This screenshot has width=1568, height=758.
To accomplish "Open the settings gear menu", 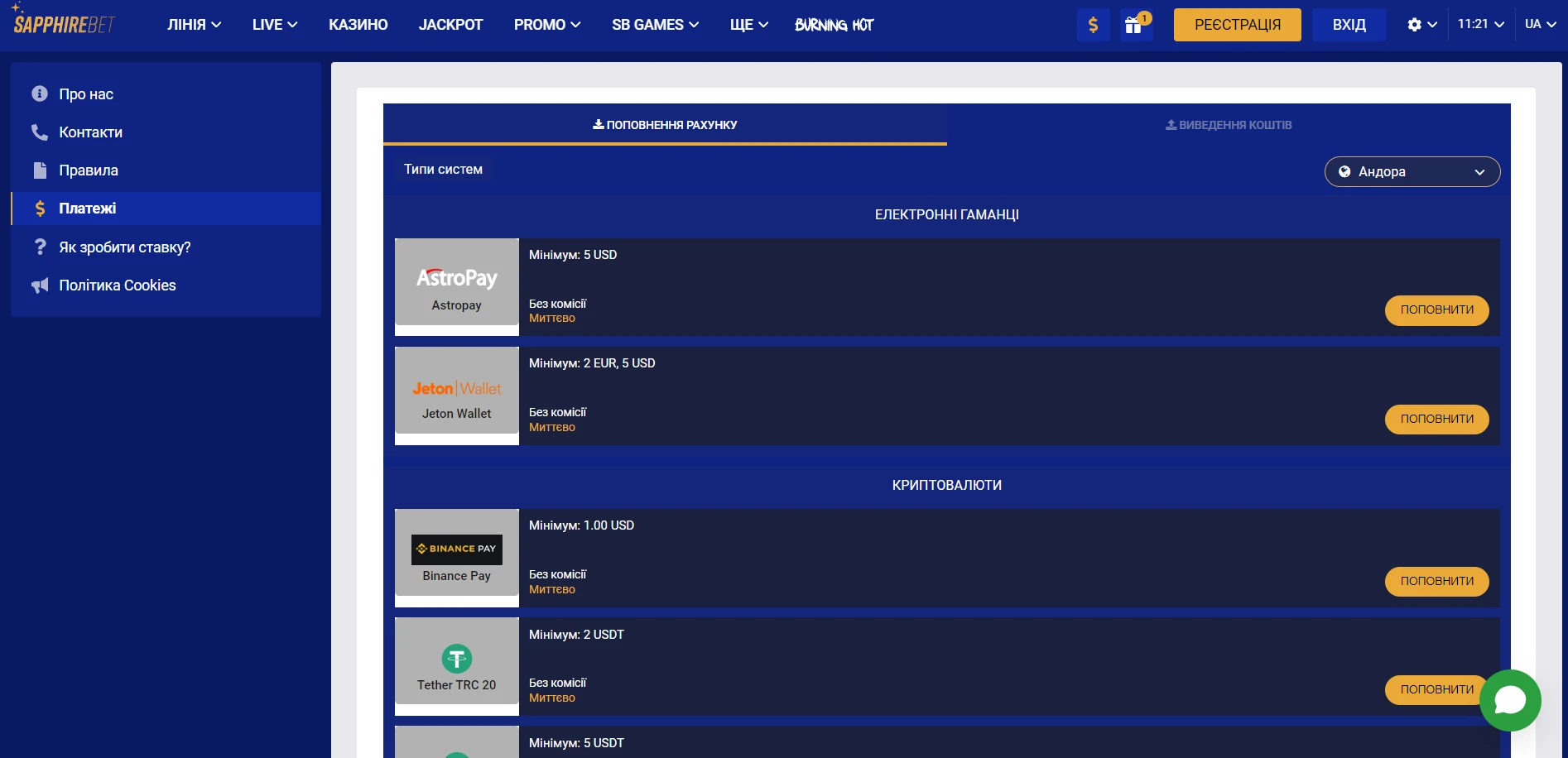I will coord(1421,25).
